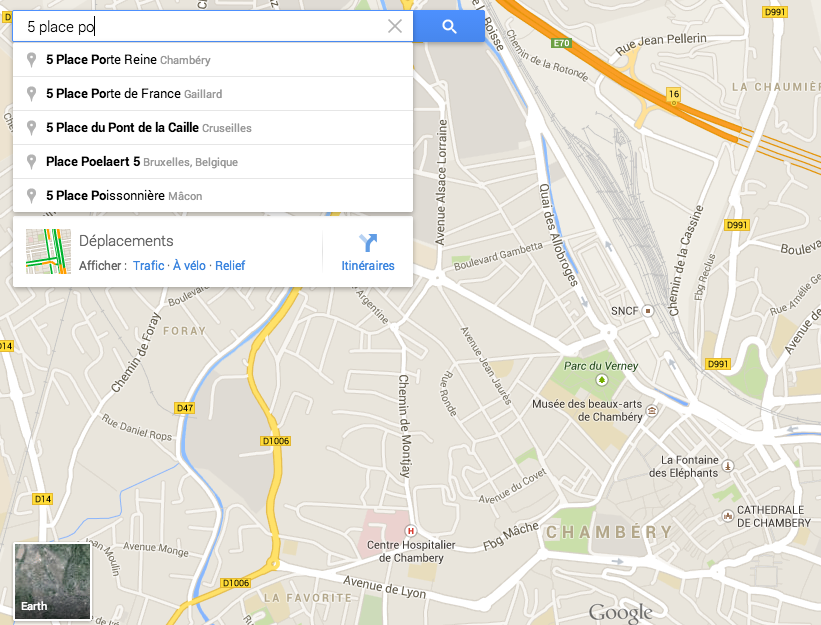Image resolution: width=821 pixels, height=625 pixels.
Task: Open the Déplacements traffic map thumbnail
Action: tap(49, 251)
